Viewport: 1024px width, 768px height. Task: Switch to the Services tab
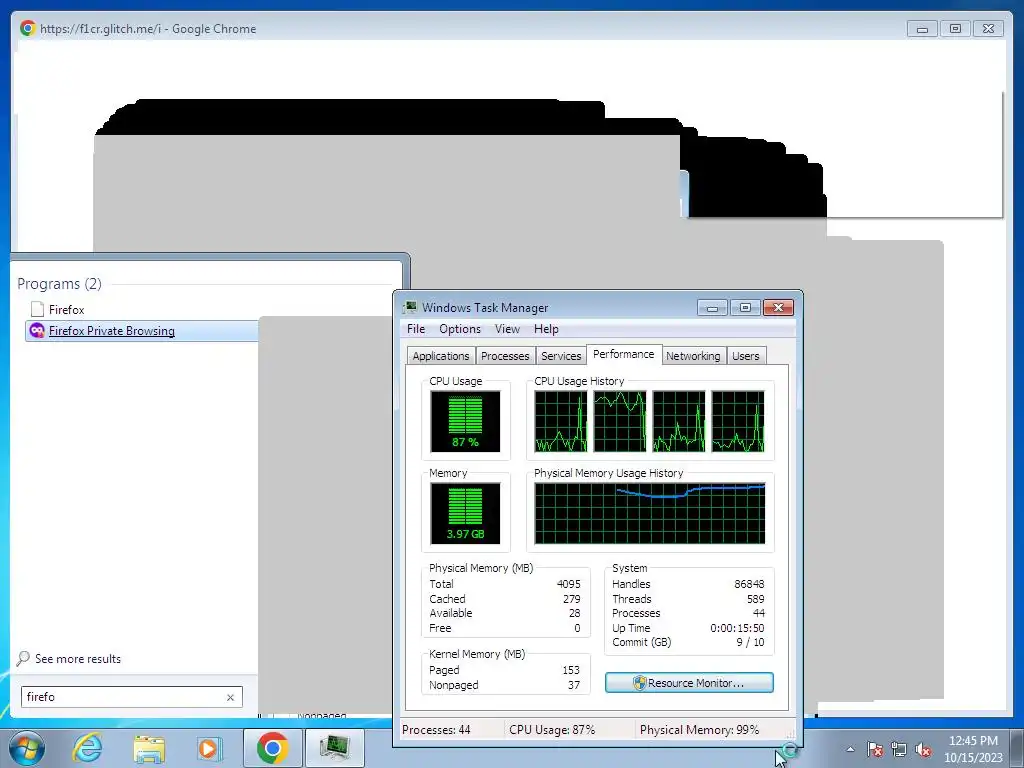[x=561, y=356]
